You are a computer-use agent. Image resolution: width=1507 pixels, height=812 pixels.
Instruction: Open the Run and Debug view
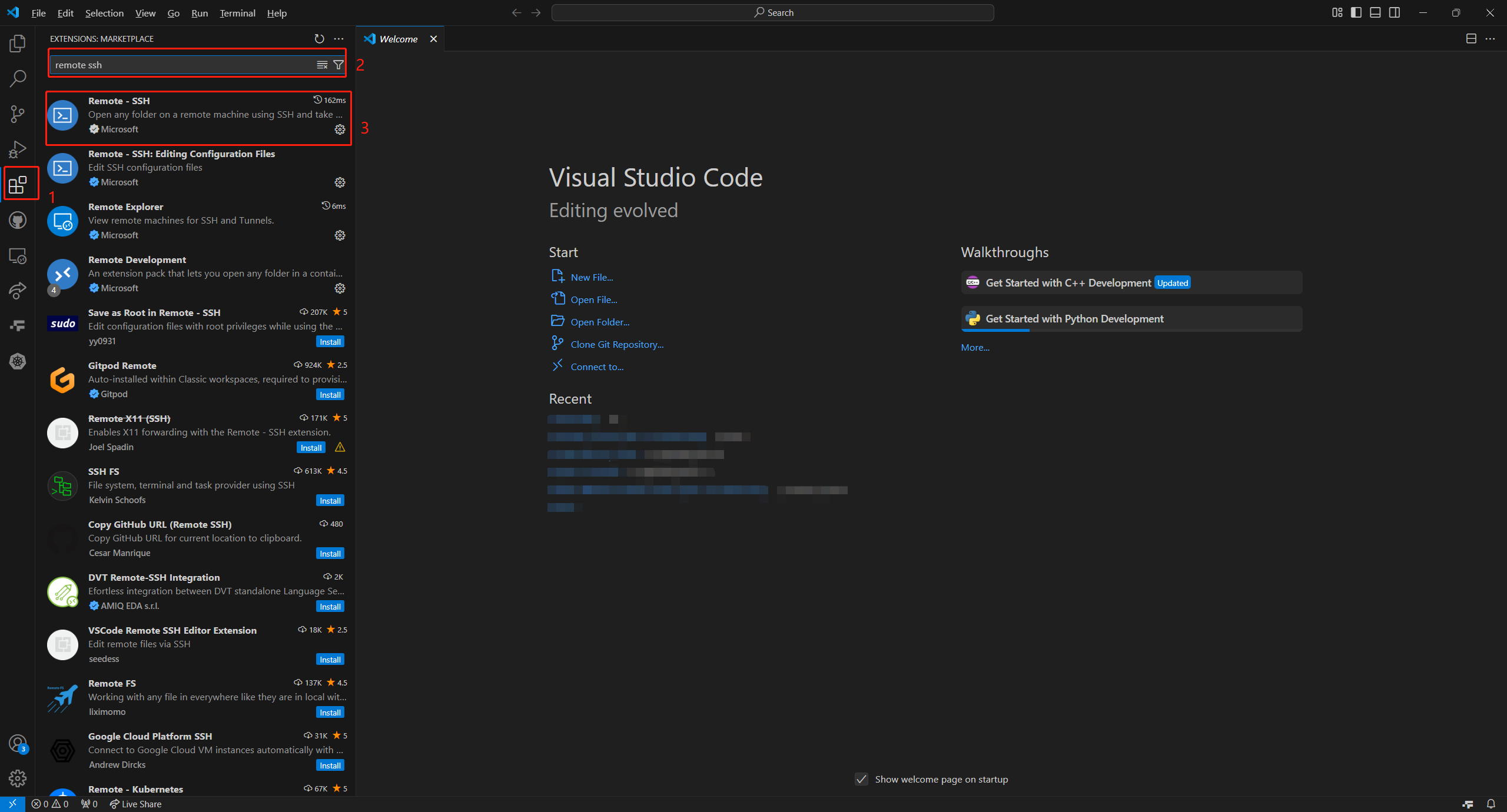pos(18,149)
